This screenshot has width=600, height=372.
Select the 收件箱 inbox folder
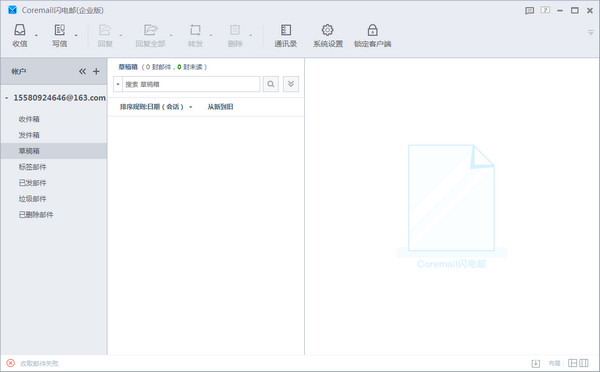29,119
